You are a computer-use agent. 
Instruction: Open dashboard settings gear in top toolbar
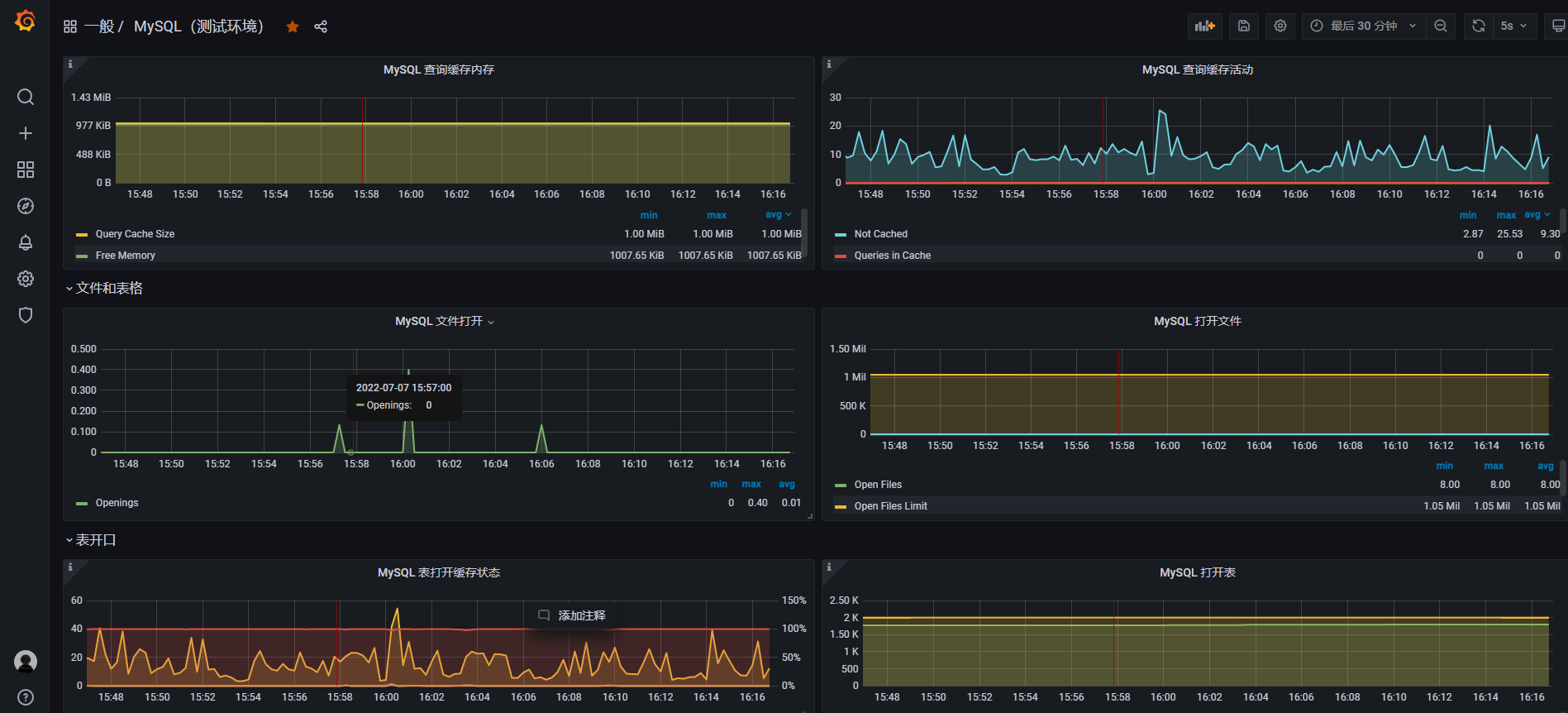pos(1280,26)
